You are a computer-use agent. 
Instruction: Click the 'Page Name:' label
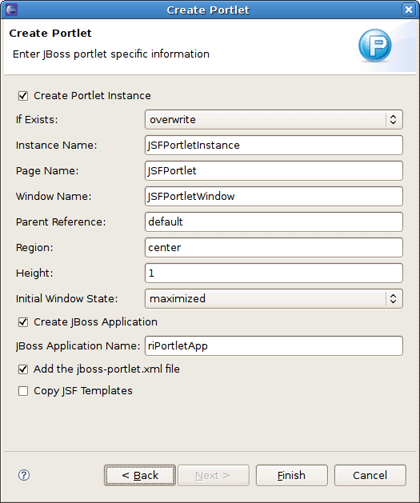[47, 171]
